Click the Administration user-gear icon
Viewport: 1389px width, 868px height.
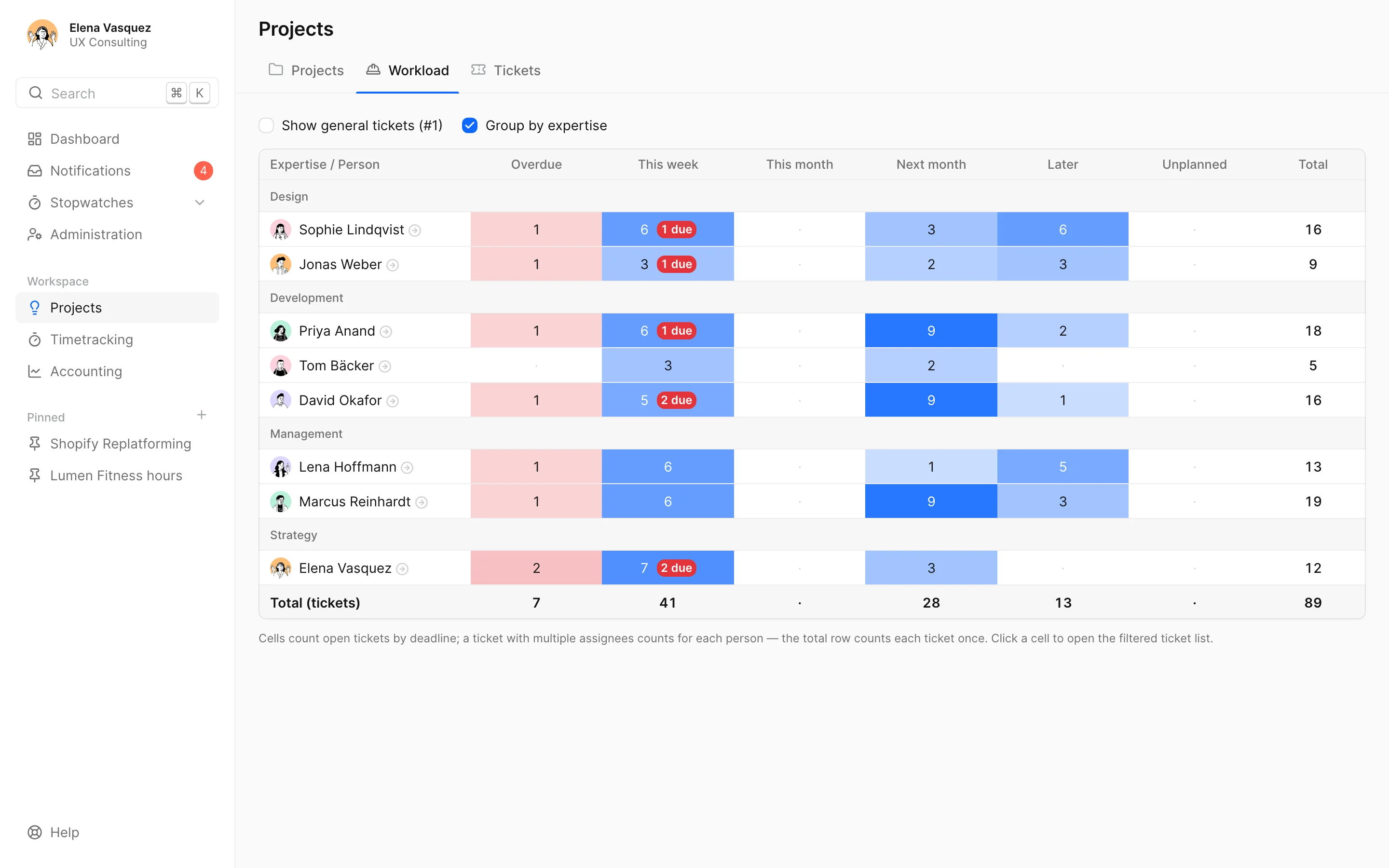(34, 234)
